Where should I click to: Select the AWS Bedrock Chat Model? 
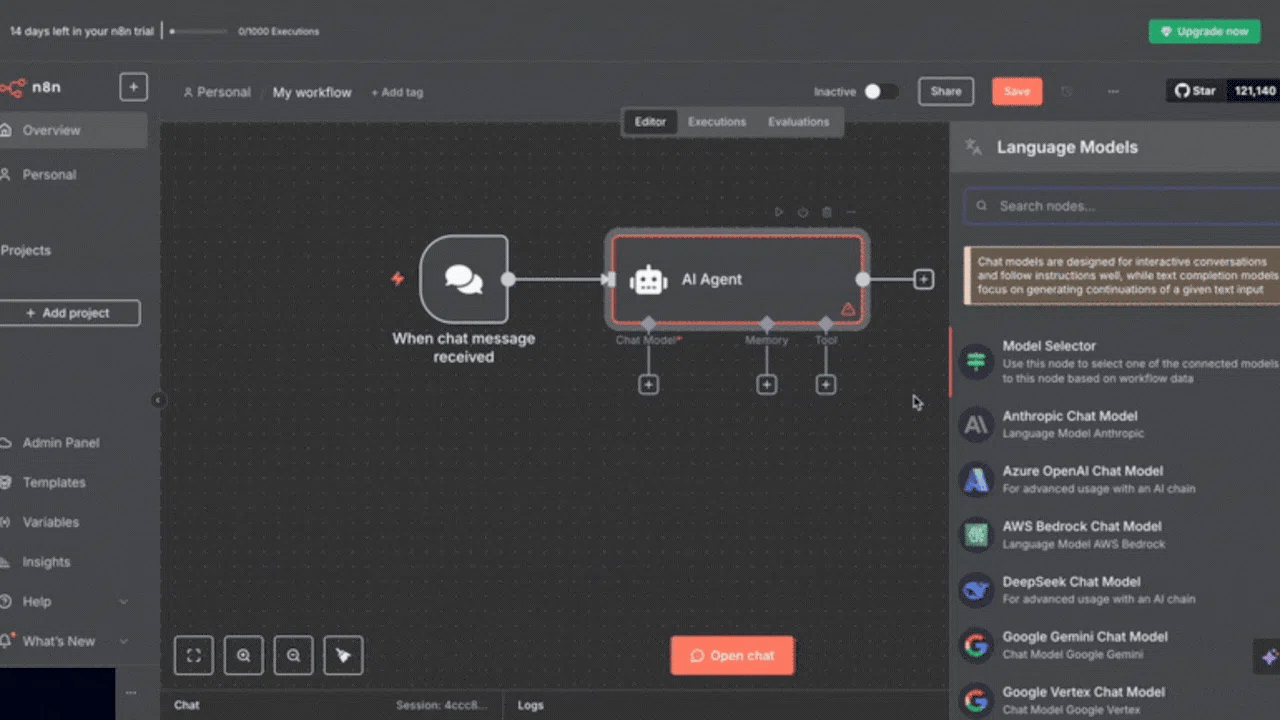pos(1115,534)
